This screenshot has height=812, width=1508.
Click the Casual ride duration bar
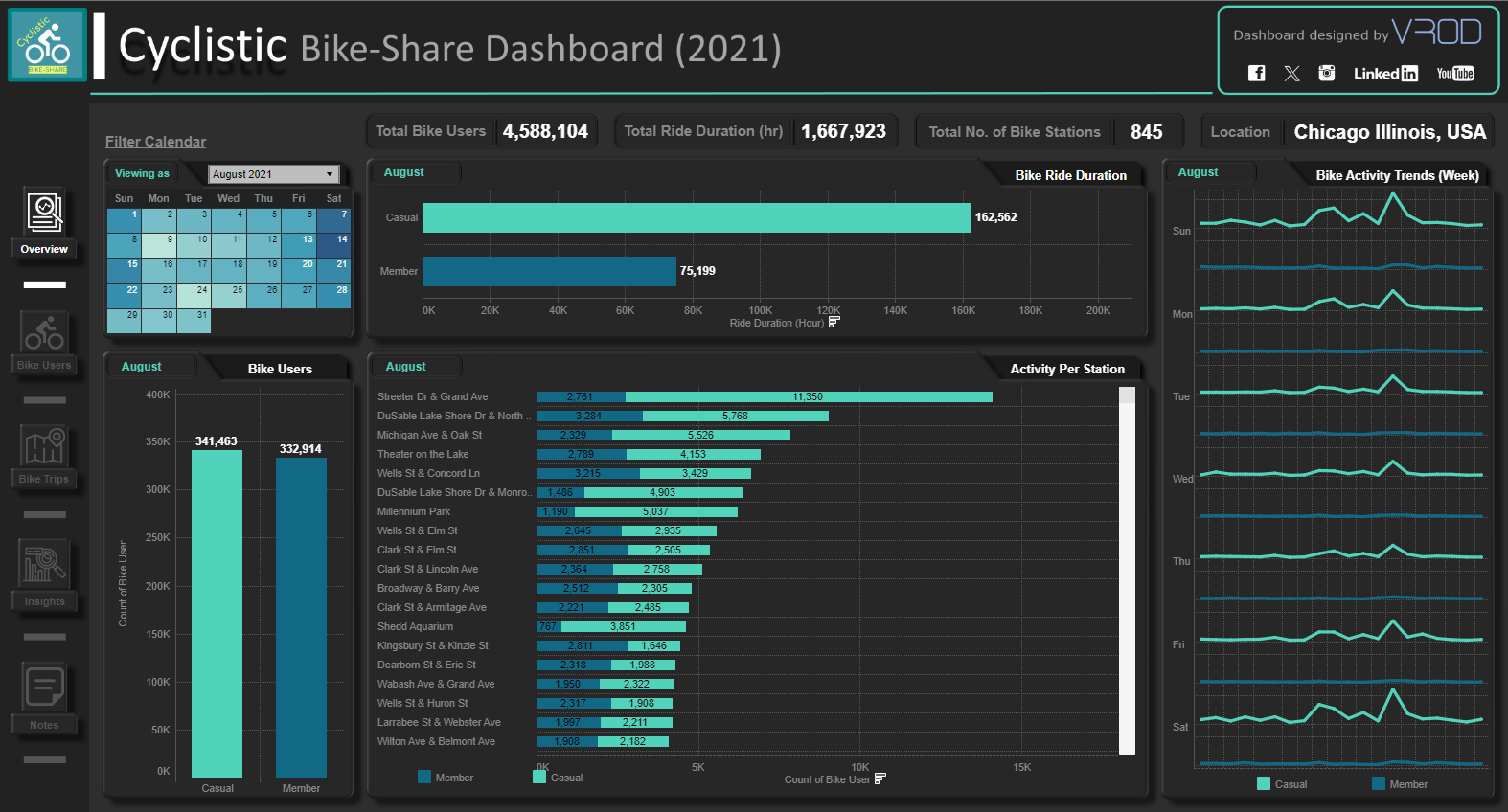point(697,217)
